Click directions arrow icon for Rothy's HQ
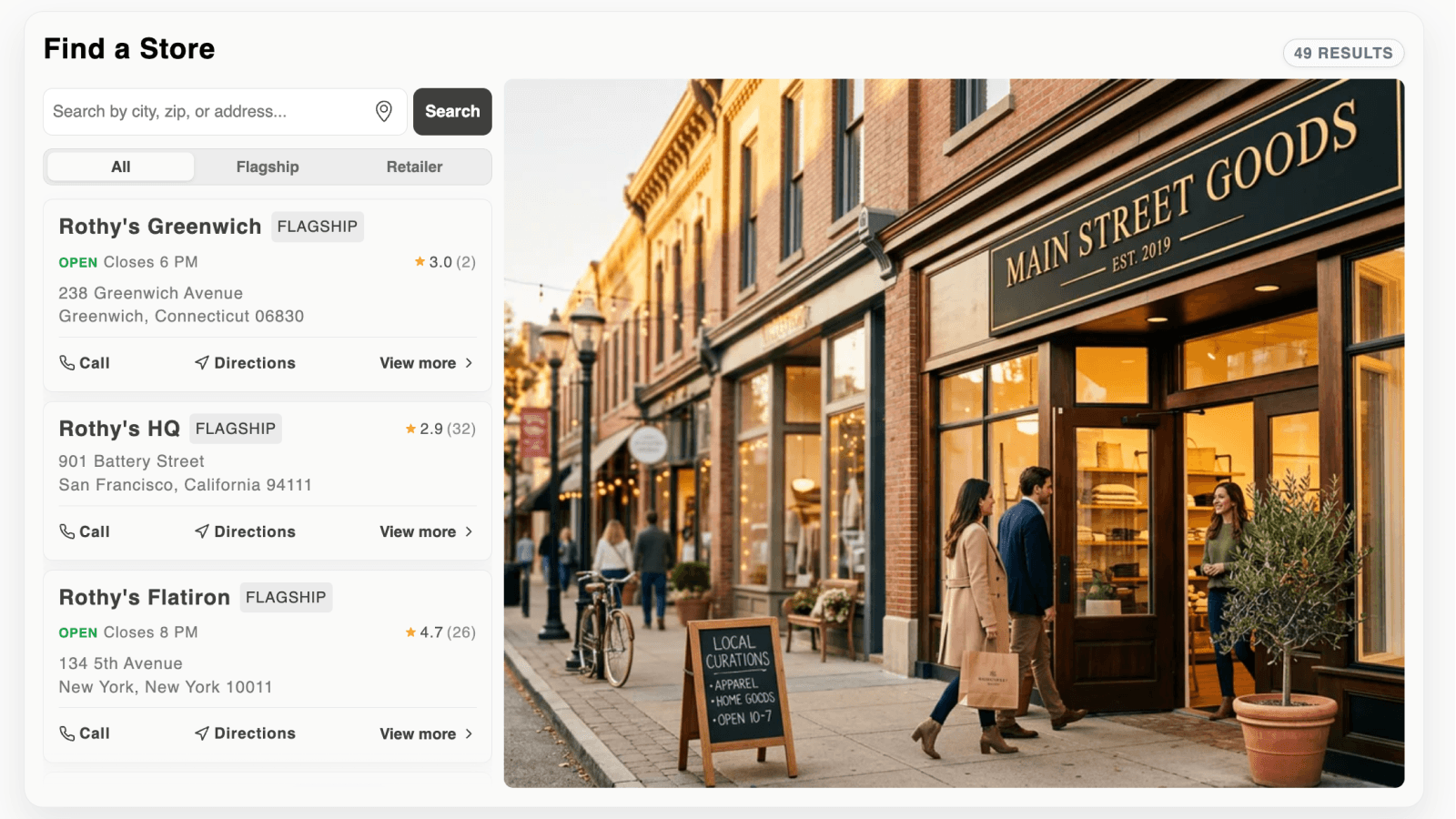Screen dimensions: 1456x819 tap(202, 531)
